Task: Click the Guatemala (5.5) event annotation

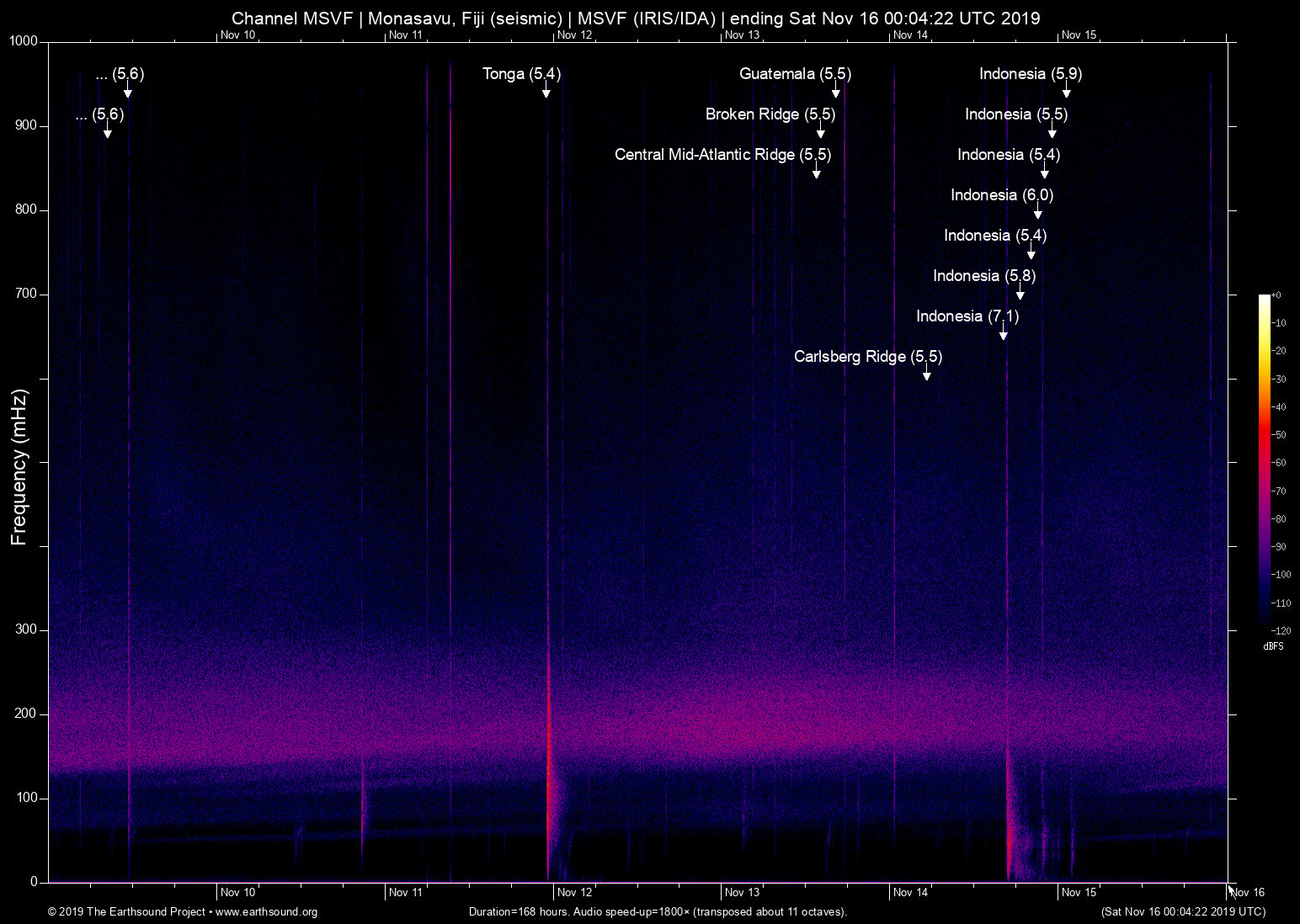Action: [795, 74]
